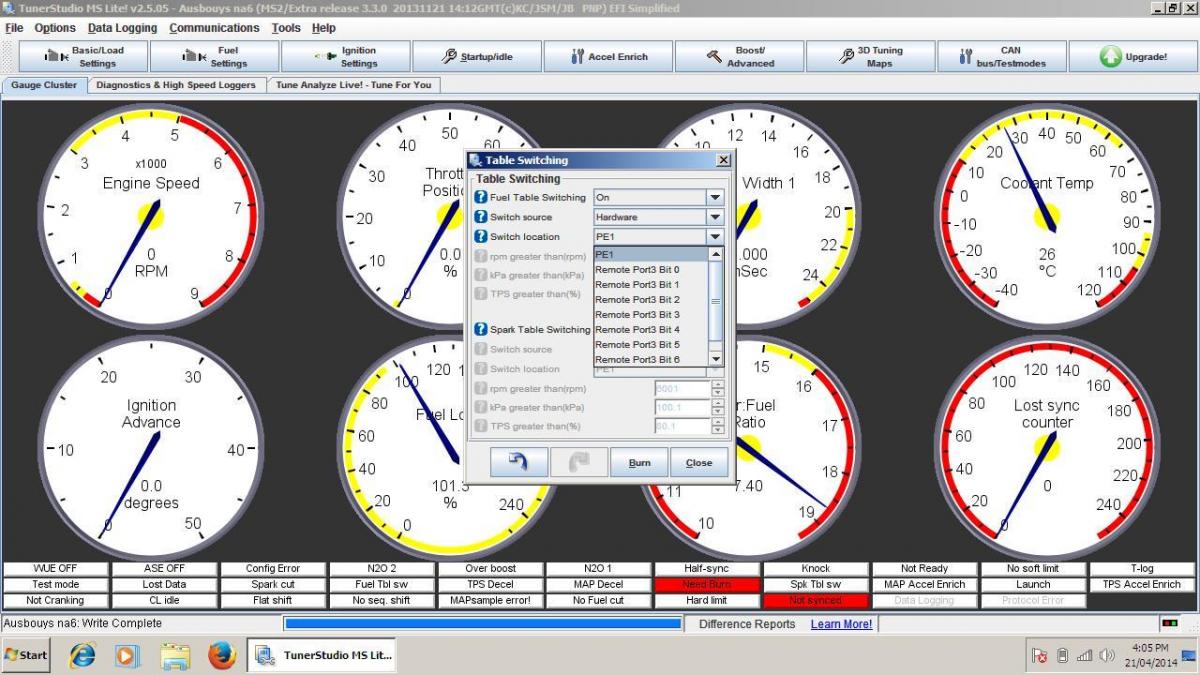Click the dropdown list scrollbar thumb
Image resolution: width=1200 pixels, height=675 pixels.
(x=715, y=299)
